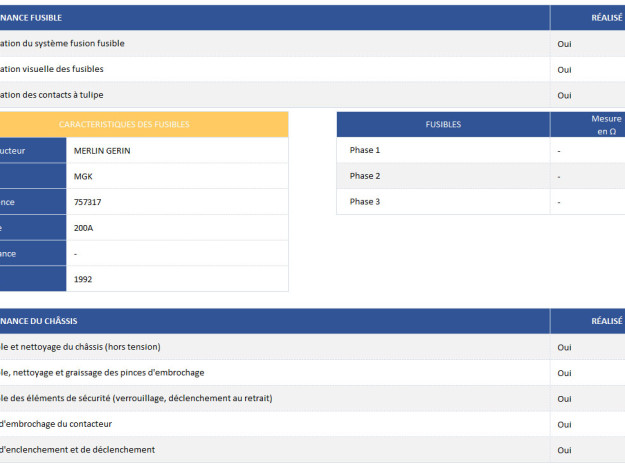The height and width of the screenshot is (468, 625).
Task: Click Oui for système fusion fusible row
Action: click(565, 44)
